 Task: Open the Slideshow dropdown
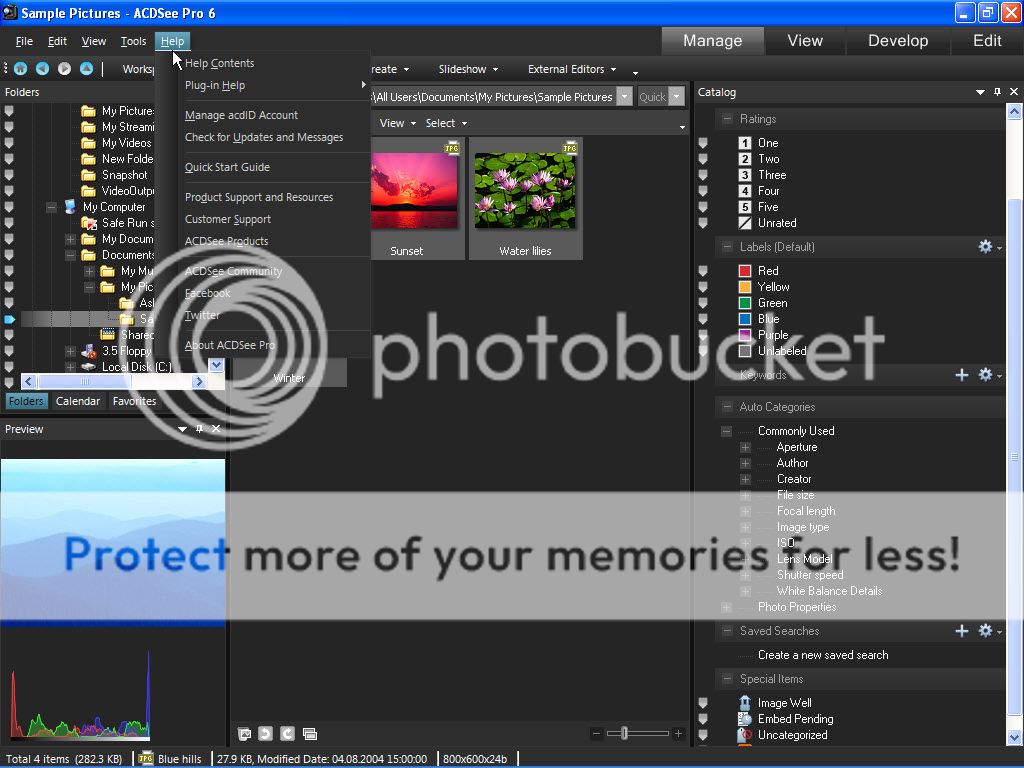pos(468,69)
